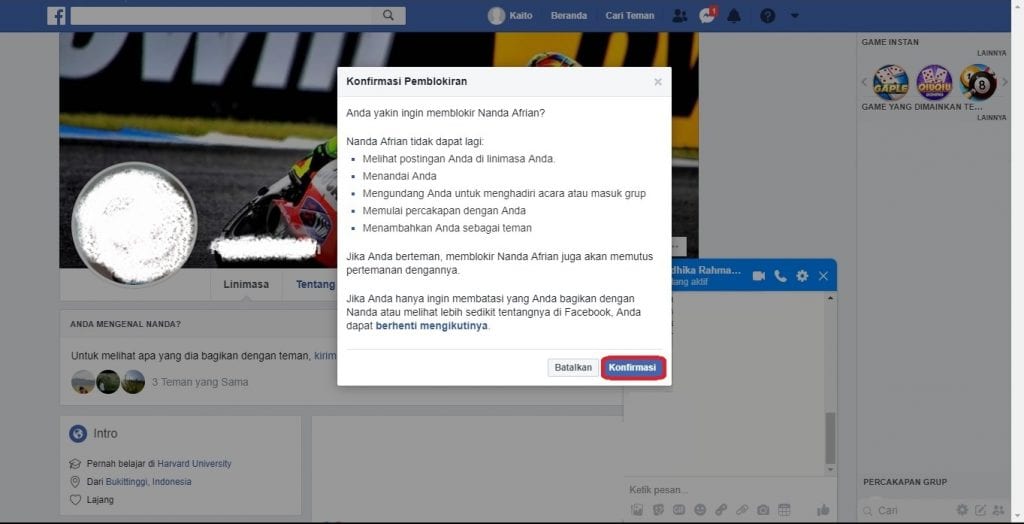Viewport: 1024px width, 524px height.
Task: Open the chat sidebar options gear icon
Action: tap(962, 510)
